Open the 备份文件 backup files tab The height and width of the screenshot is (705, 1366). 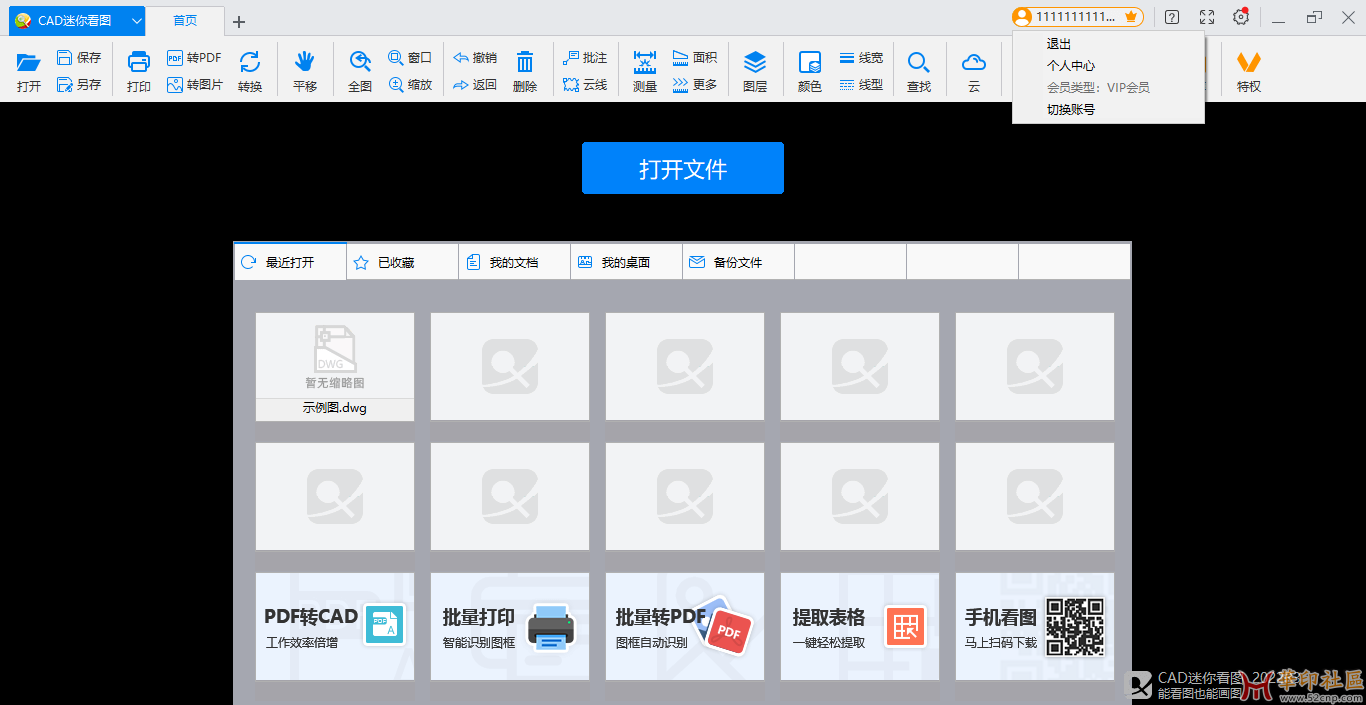click(x=738, y=262)
